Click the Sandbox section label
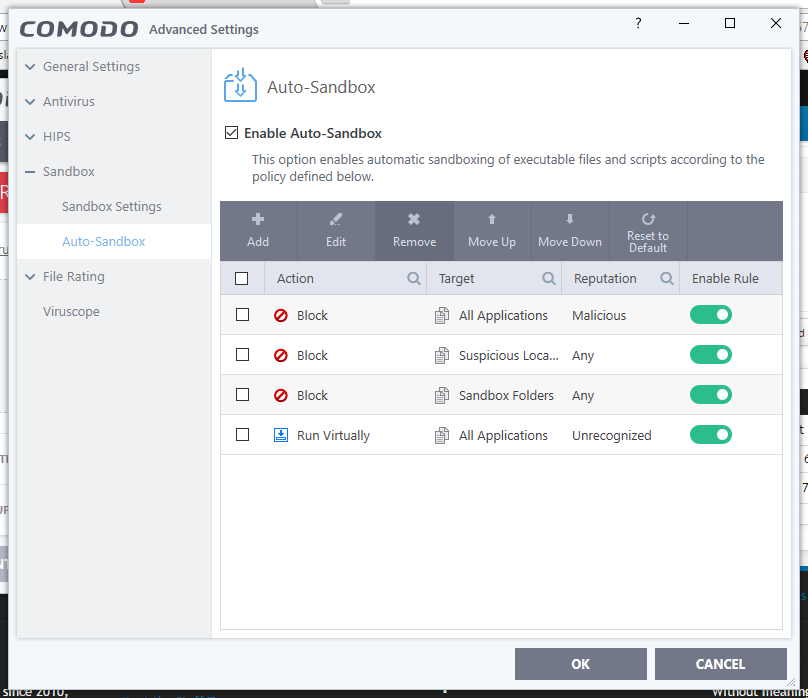The width and height of the screenshot is (808, 698). 69,172
